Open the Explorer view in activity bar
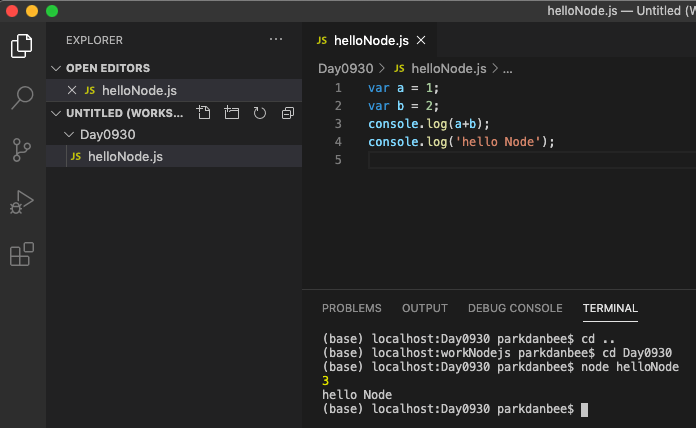Image resolution: width=696 pixels, height=428 pixels. tap(22, 46)
